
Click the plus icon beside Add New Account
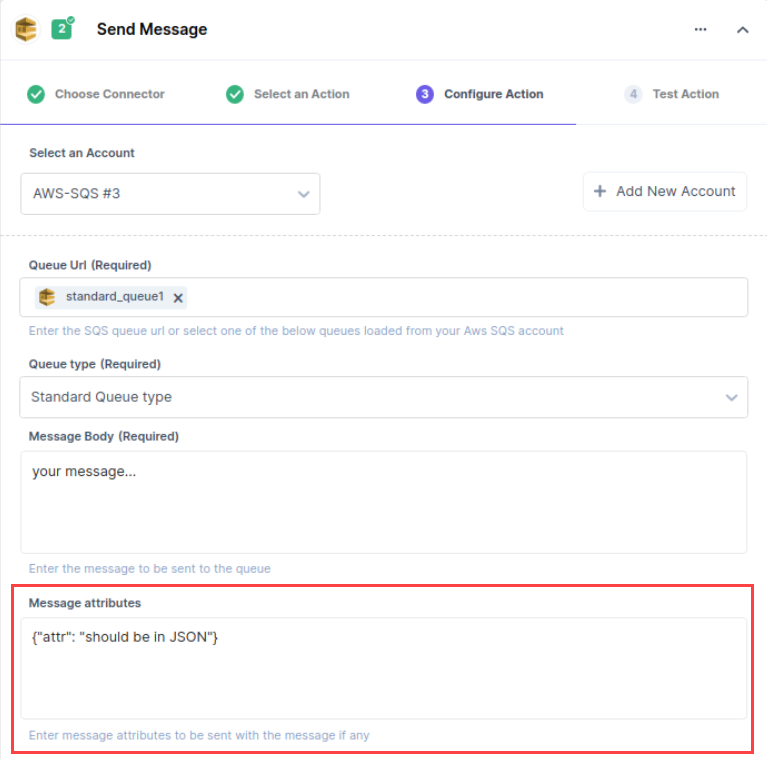[x=600, y=191]
